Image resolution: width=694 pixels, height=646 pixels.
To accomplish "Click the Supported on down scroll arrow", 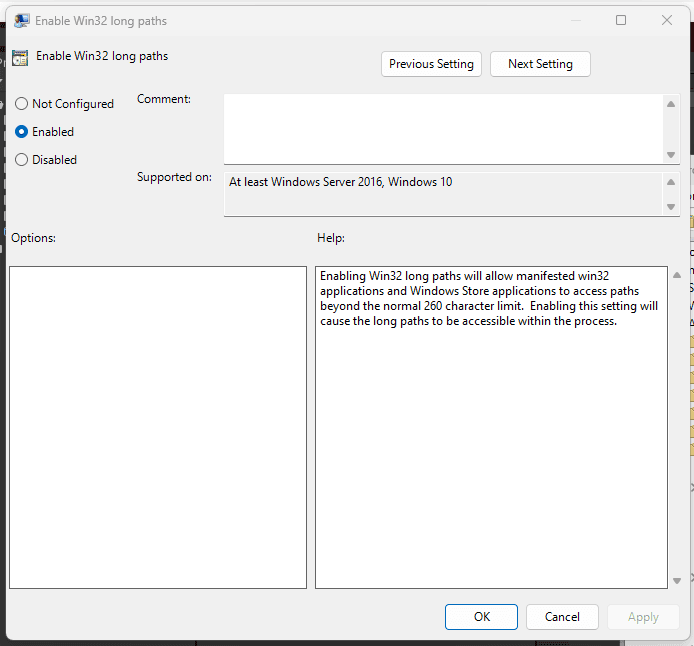I will 671,207.
